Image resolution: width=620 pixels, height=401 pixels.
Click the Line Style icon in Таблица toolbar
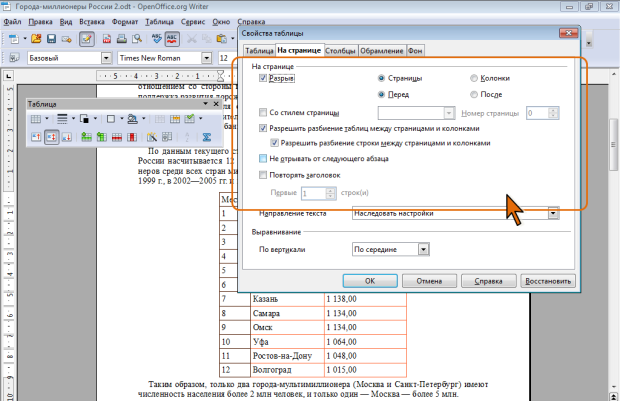click(x=62, y=119)
